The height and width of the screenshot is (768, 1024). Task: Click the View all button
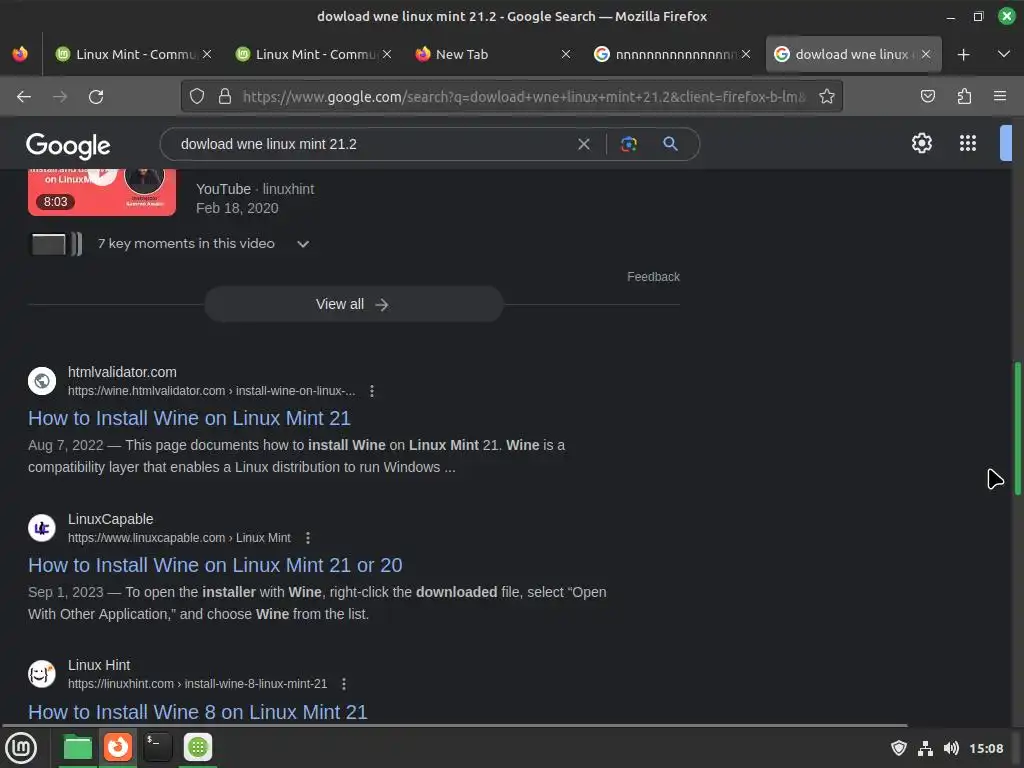pos(353,304)
